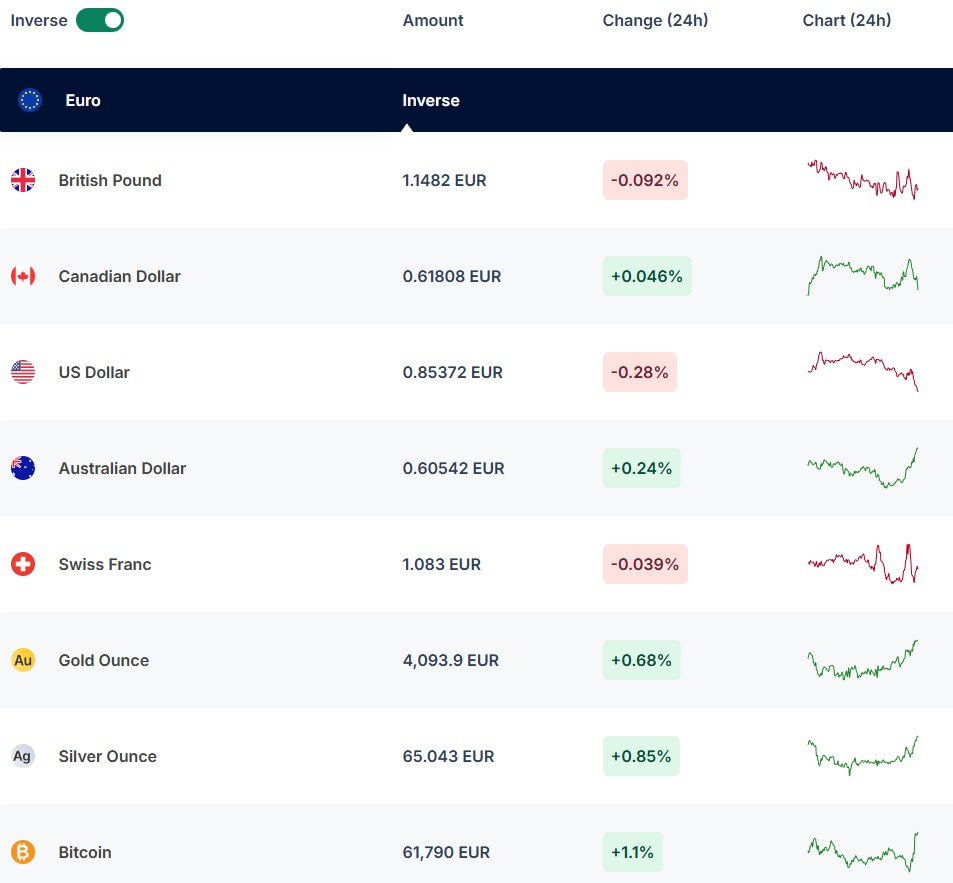Click the Gold Ounce Au icon
This screenshot has height=883, width=953.
tap(23, 660)
